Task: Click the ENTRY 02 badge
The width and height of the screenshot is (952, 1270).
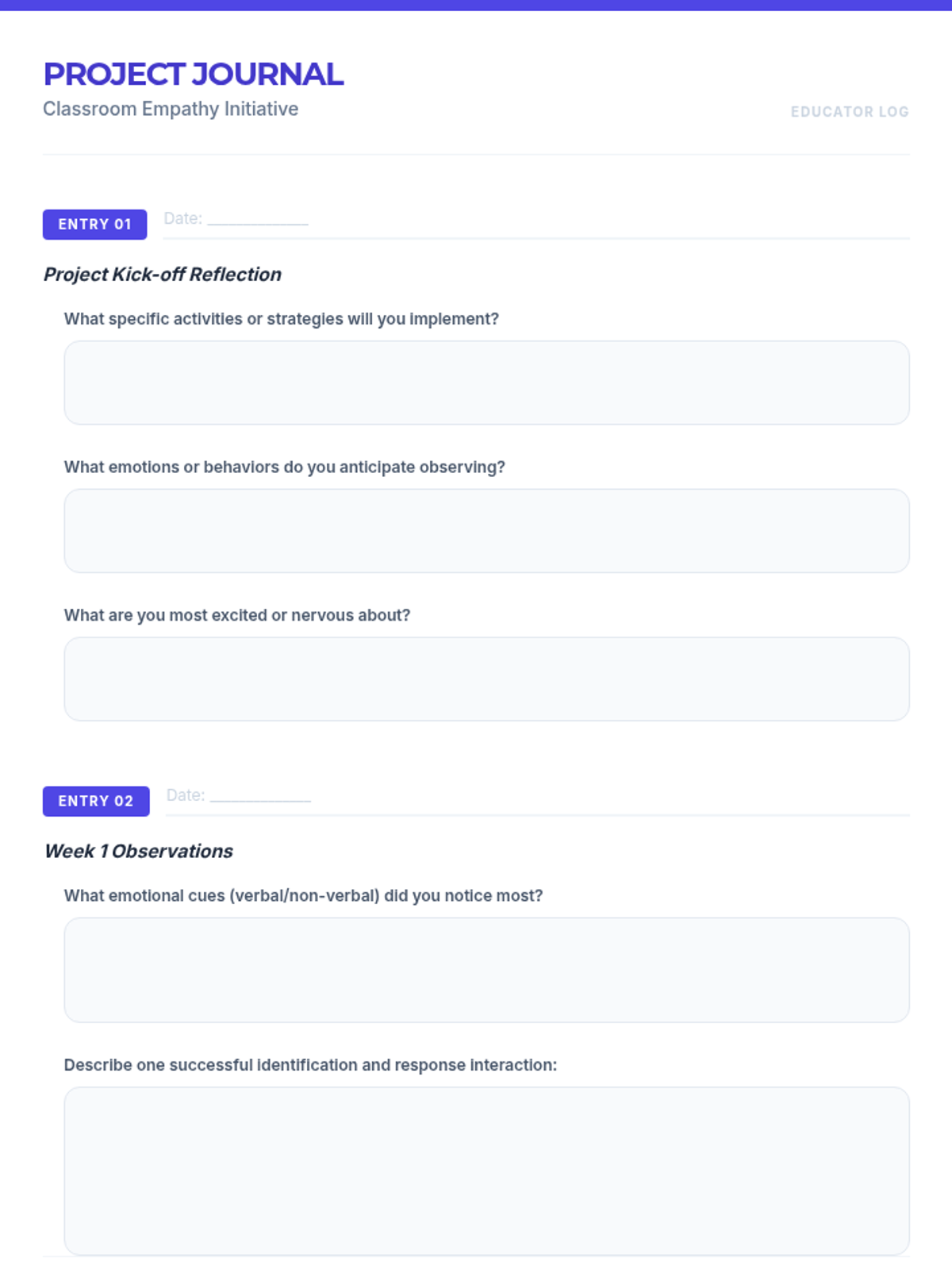Action: [x=96, y=801]
